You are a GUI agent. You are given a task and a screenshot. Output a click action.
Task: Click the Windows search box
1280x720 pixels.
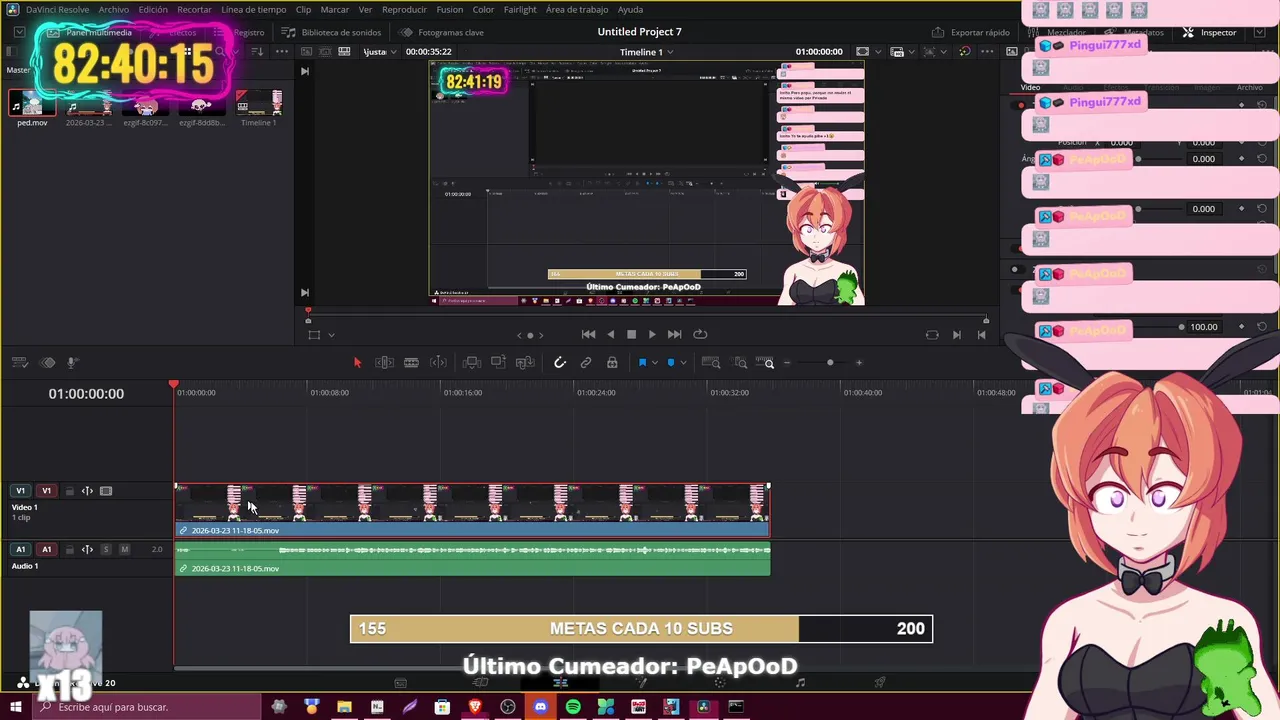pos(146,707)
